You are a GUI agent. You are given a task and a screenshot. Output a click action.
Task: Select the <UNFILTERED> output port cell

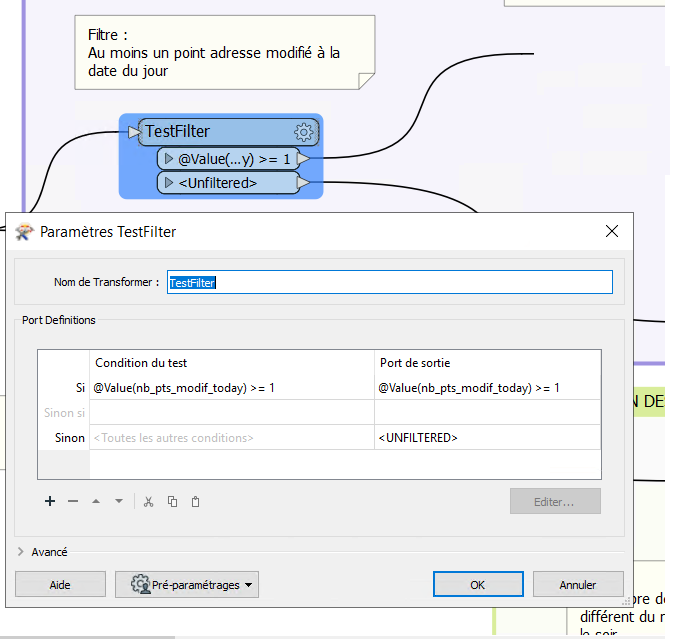pos(487,437)
